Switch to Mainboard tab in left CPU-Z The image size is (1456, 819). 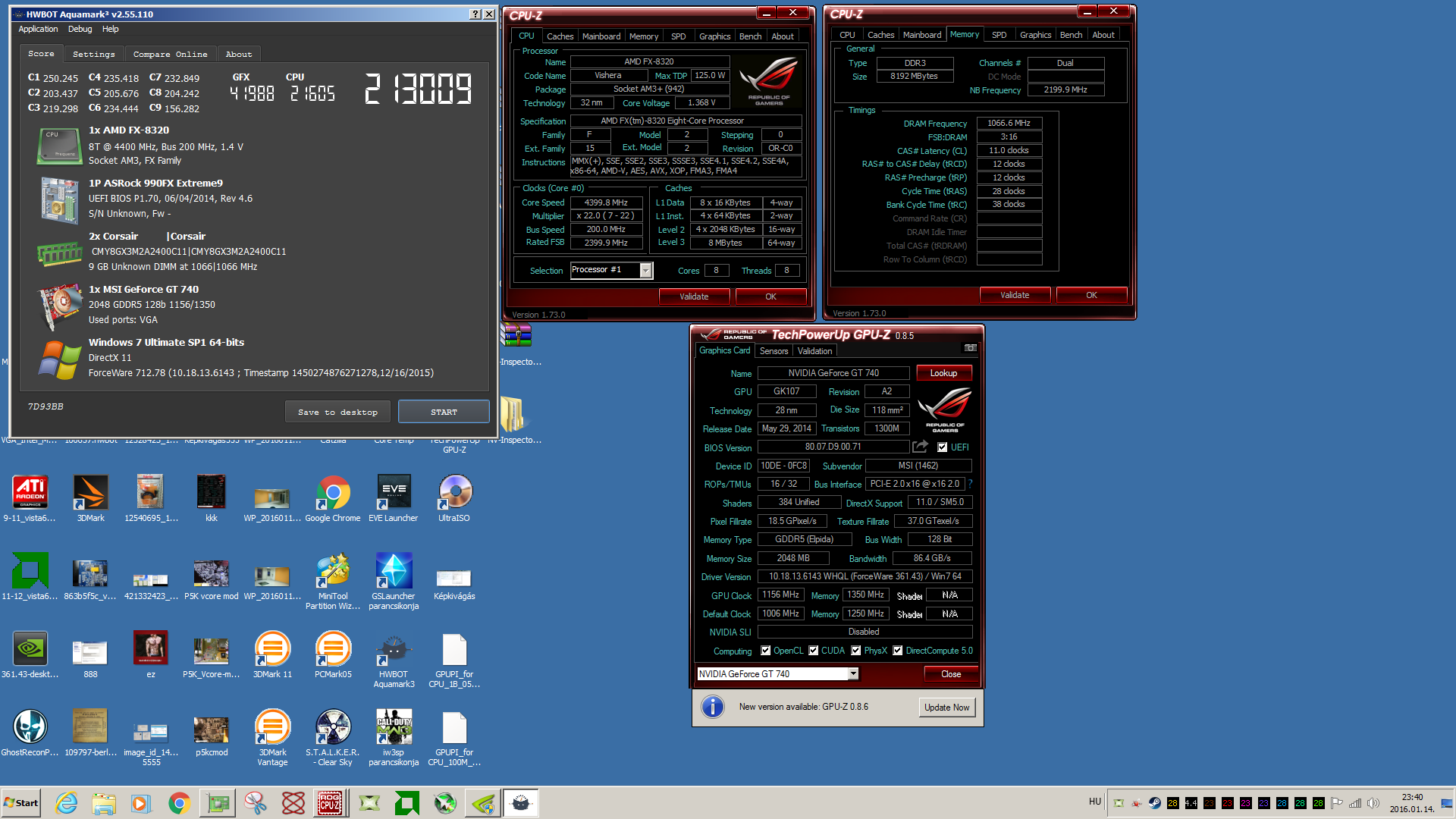pyautogui.click(x=601, y=36)
